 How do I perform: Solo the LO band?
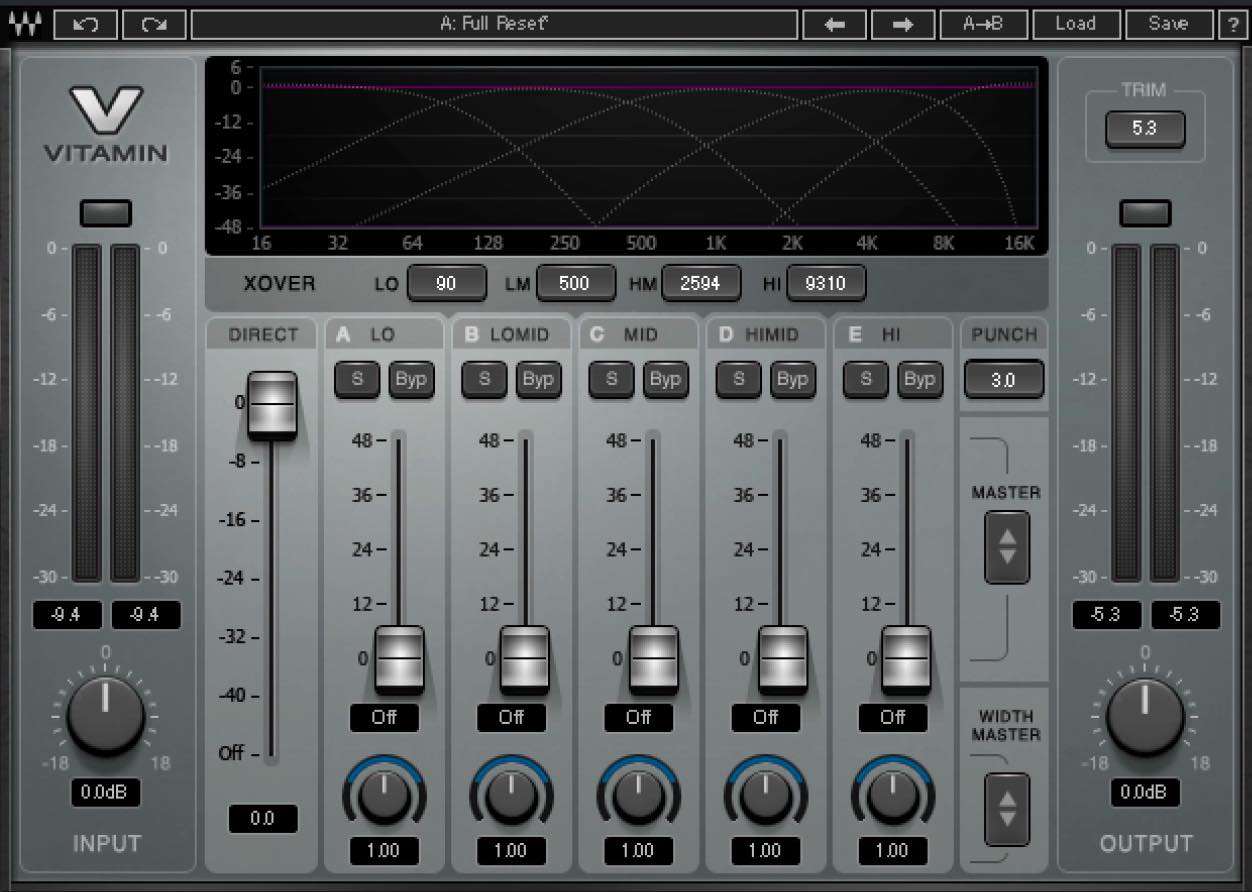(356, 379)
